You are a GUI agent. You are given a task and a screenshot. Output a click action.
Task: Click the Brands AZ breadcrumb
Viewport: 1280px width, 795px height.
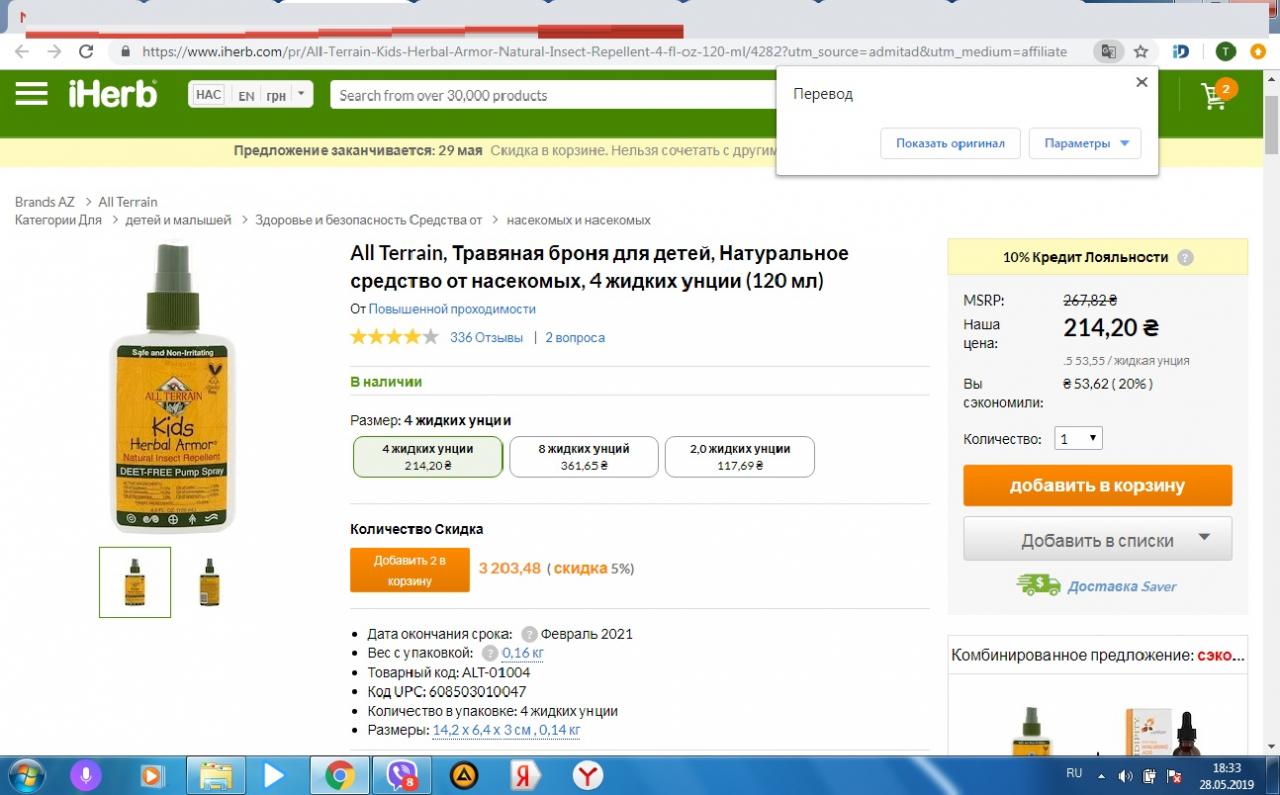(44, 202)
